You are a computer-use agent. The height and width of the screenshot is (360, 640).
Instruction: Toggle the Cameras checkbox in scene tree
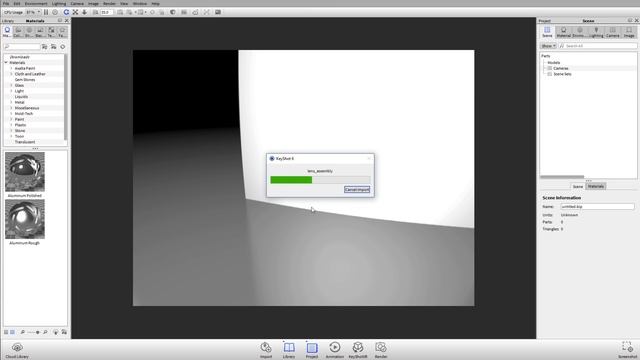550,69
